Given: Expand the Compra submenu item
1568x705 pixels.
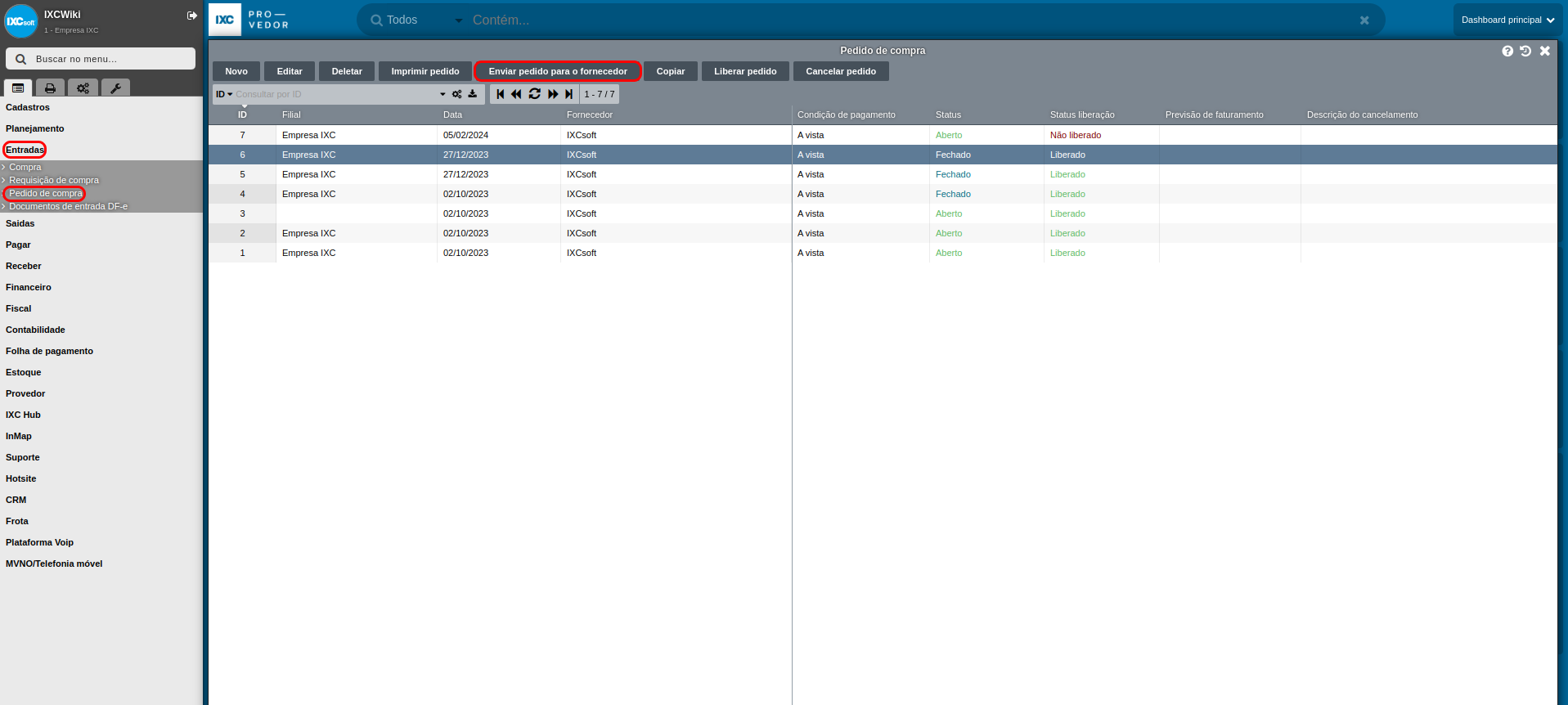Looking at the screenshot, I should 25,167.
